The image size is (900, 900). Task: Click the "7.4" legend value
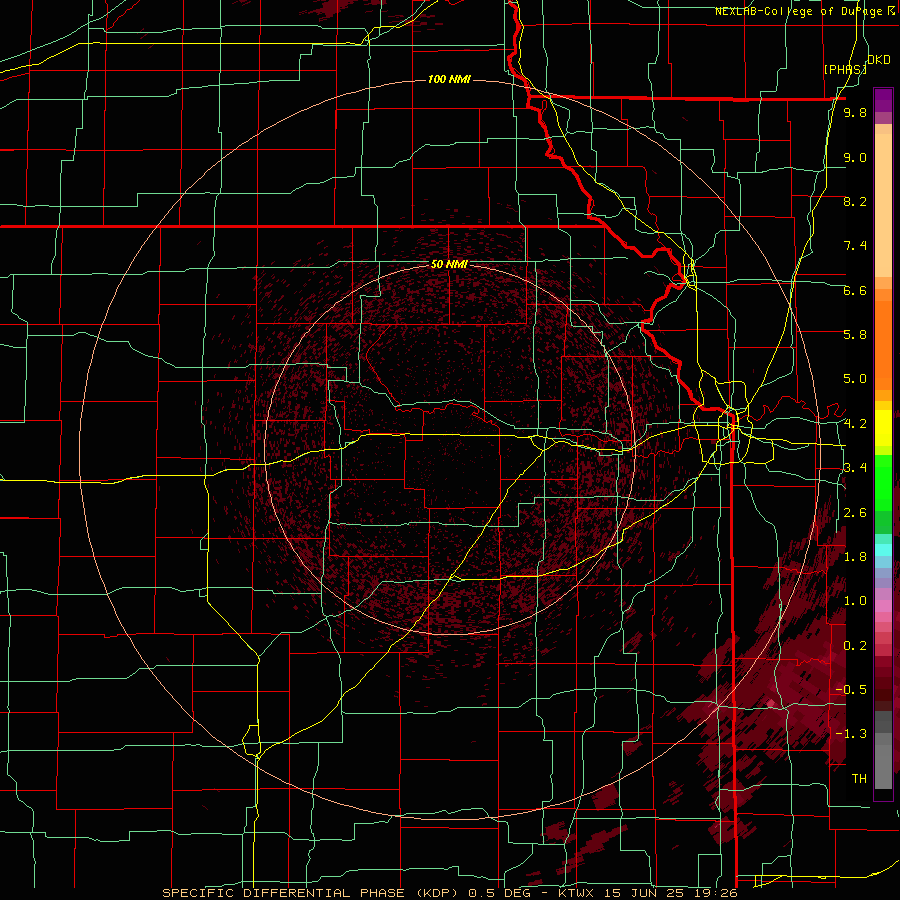pos(855,246)
